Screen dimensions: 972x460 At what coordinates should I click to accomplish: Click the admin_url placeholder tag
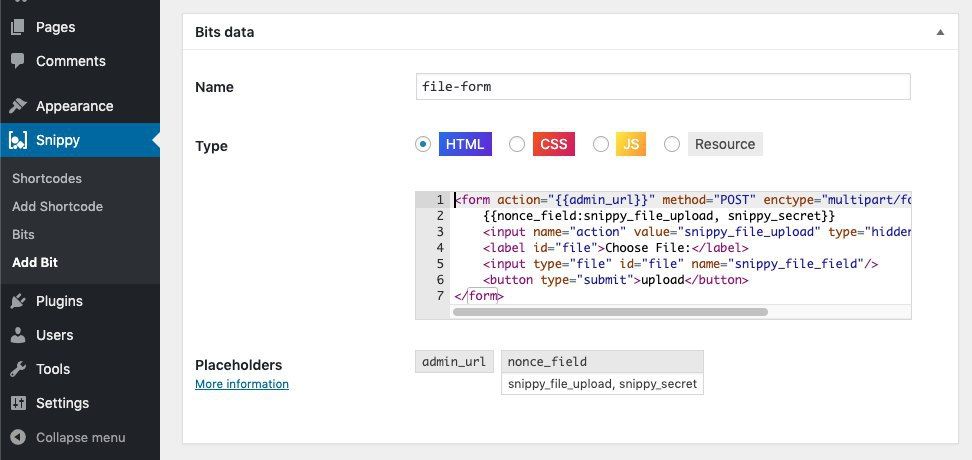tap(454, 361)
